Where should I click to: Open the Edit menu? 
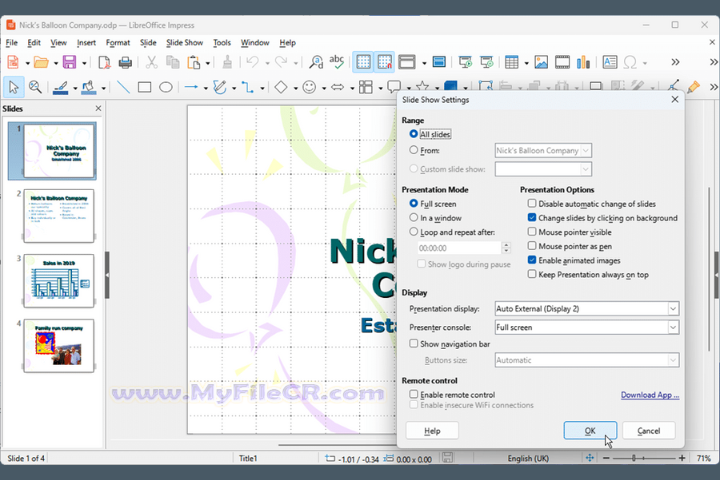tap(34, 43)
